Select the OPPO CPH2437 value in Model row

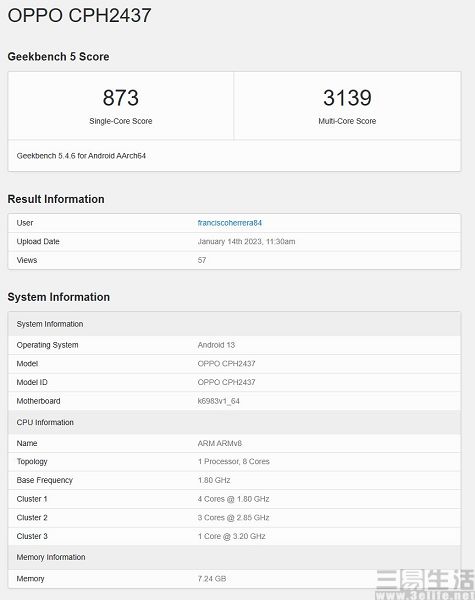click(x=226, y=364)
